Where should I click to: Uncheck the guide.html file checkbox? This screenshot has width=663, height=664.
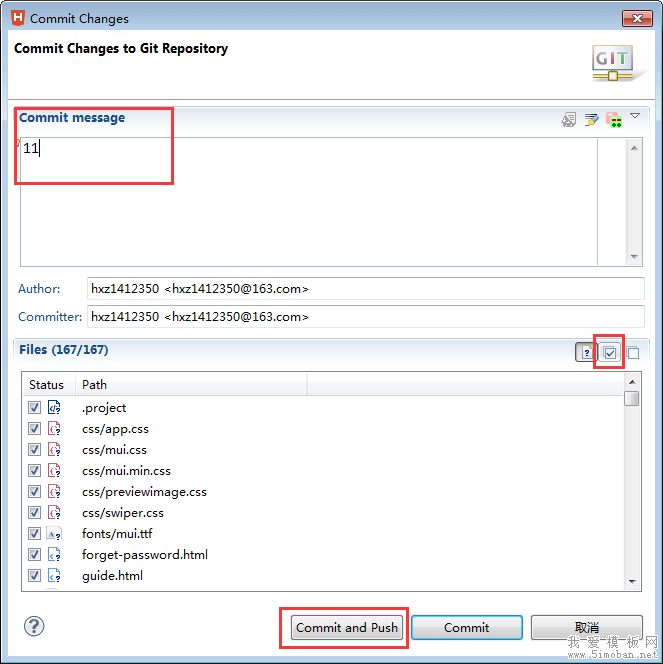(x=35, y=576)
